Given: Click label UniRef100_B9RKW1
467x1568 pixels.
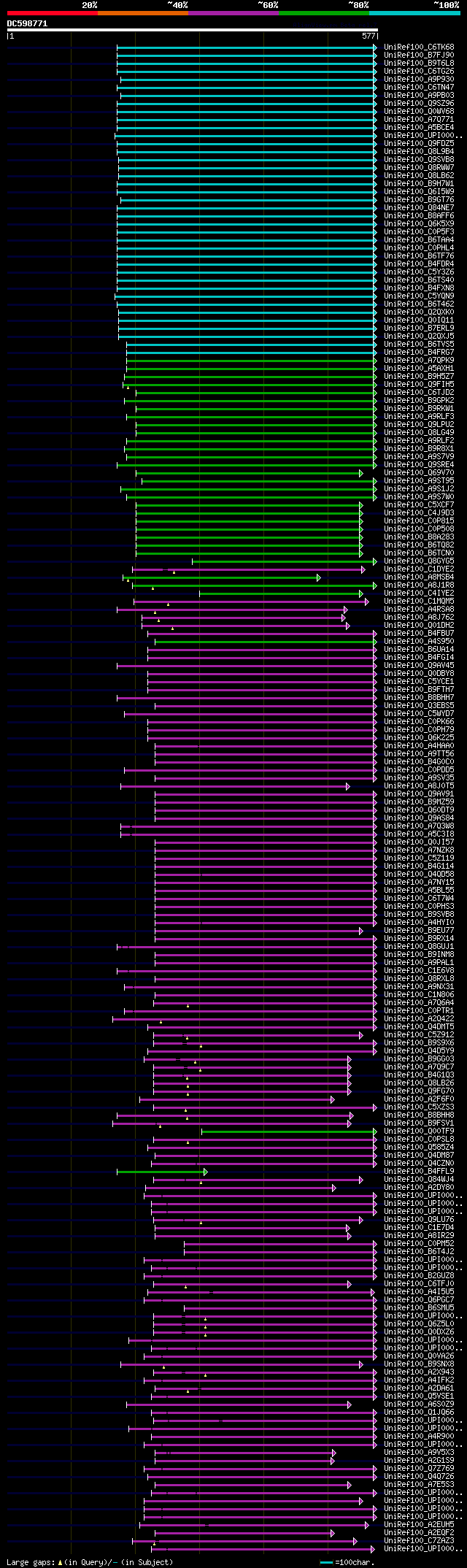Looking at the screenshot, I should pos(419,408).
